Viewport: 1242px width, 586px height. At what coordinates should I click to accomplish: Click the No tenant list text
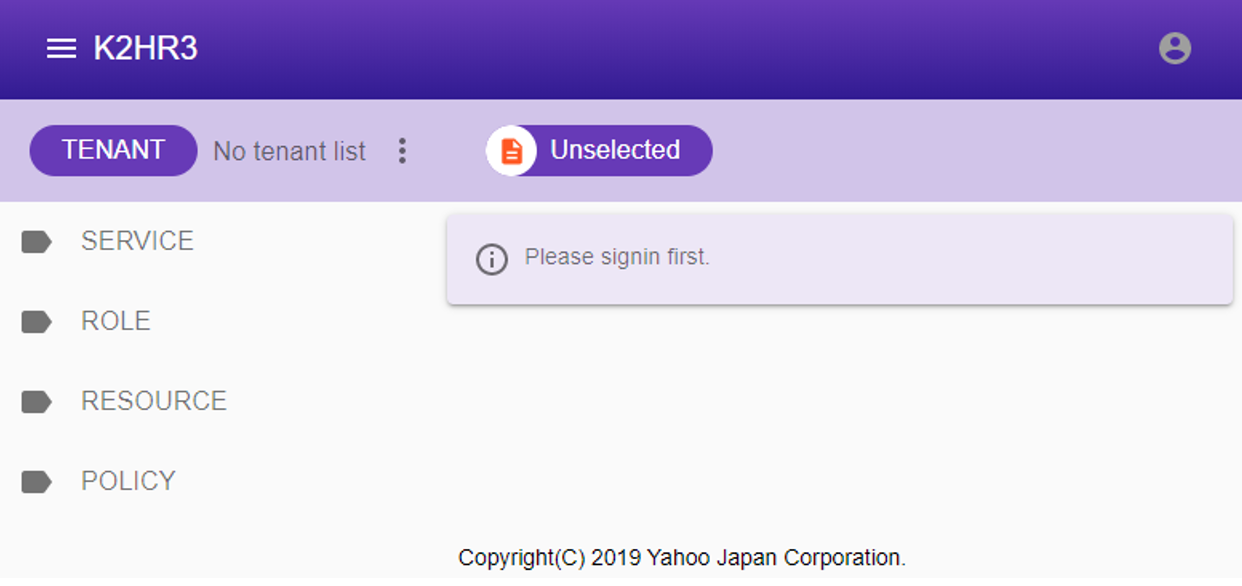(x=289, y=152)
